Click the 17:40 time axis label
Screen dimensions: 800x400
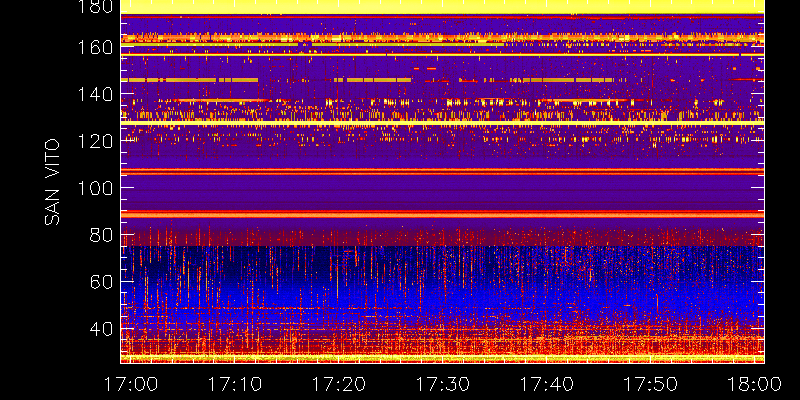coord(547,384)
